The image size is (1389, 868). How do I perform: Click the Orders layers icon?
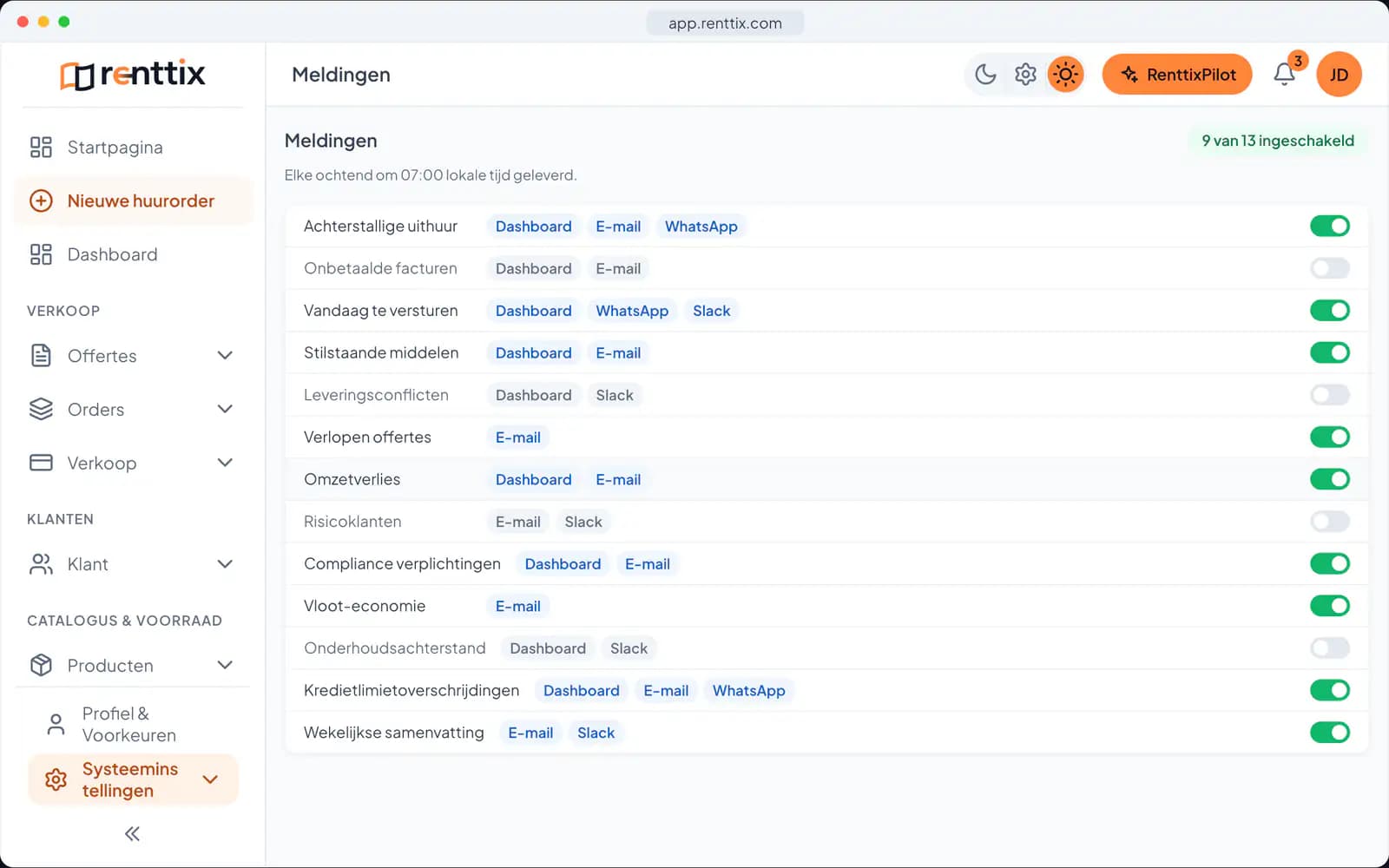[x=41, y=410]
